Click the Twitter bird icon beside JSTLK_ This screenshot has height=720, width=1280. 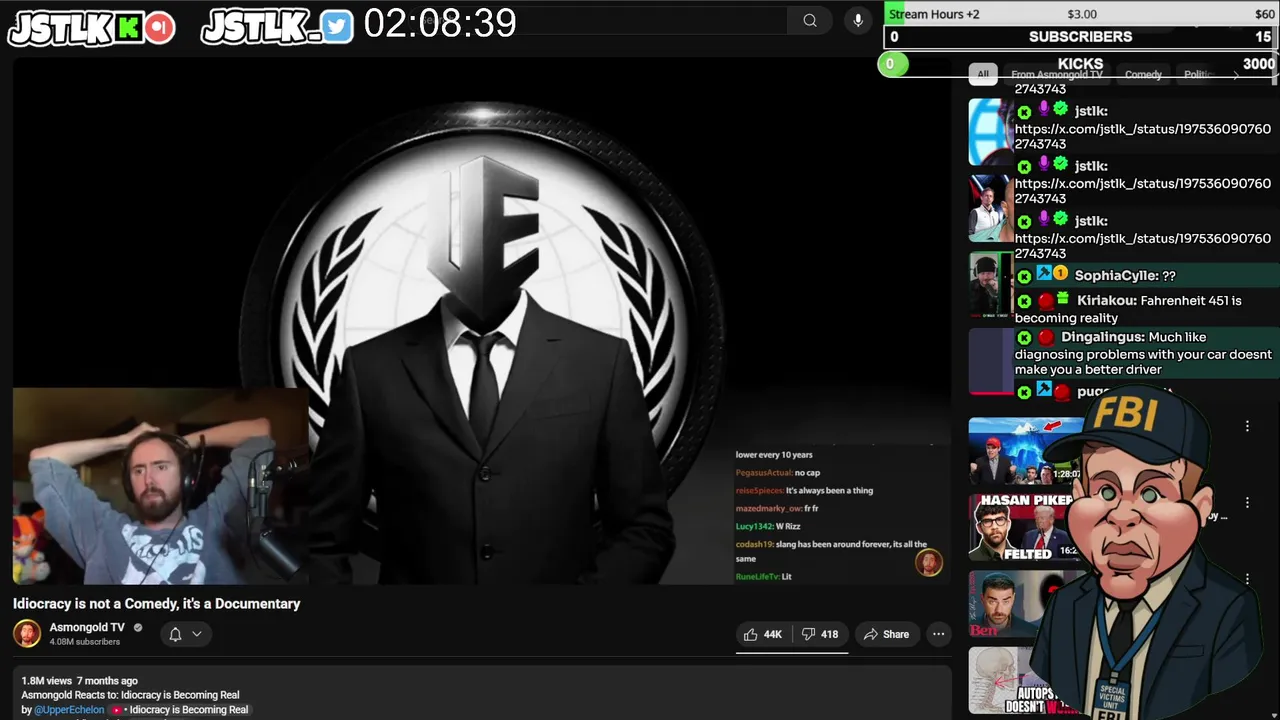pos(338,27)
